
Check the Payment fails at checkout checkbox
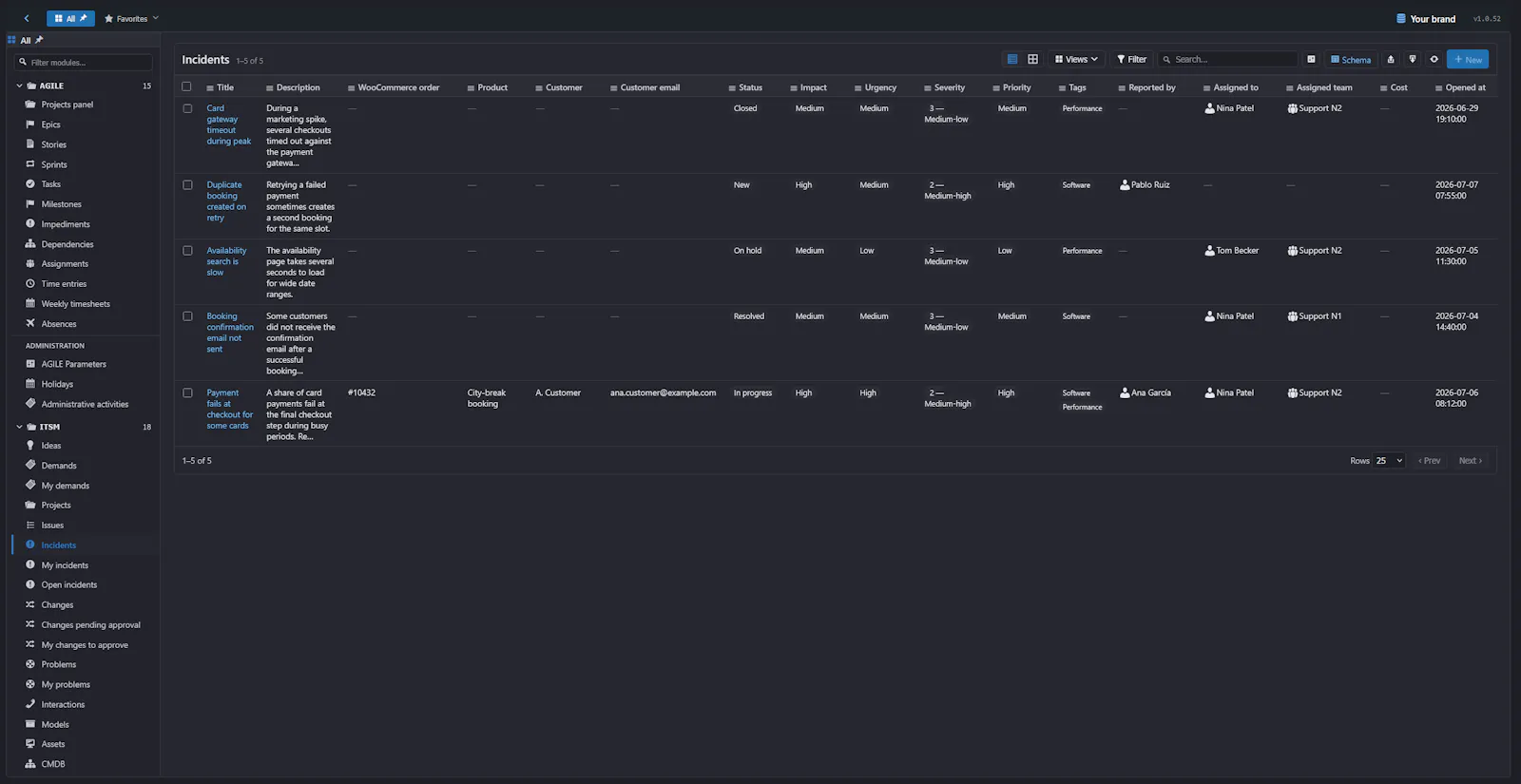(x=187, y=393)
